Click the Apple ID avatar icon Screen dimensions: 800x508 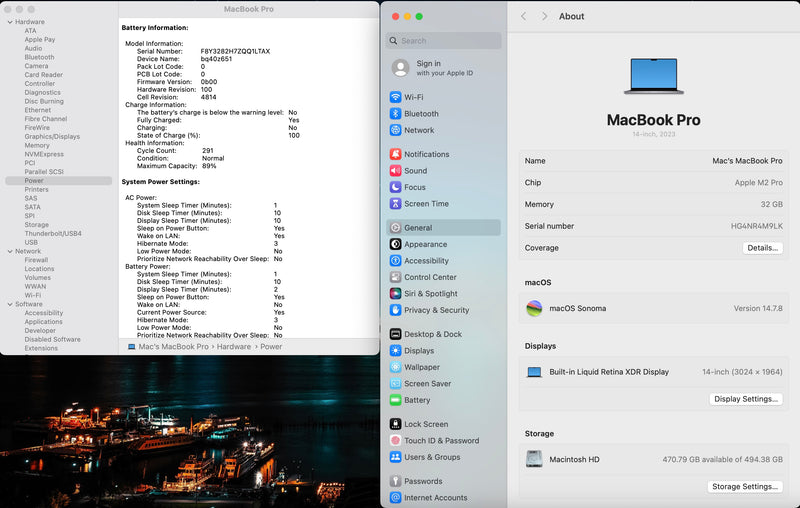click(x=401, y=68)
